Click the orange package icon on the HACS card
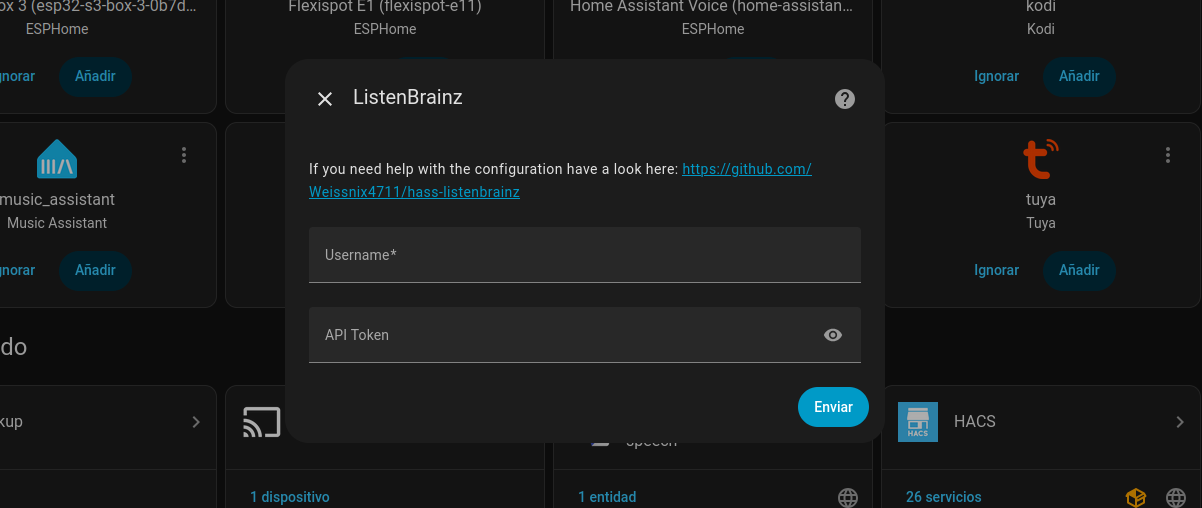 tap(1135, 497)
